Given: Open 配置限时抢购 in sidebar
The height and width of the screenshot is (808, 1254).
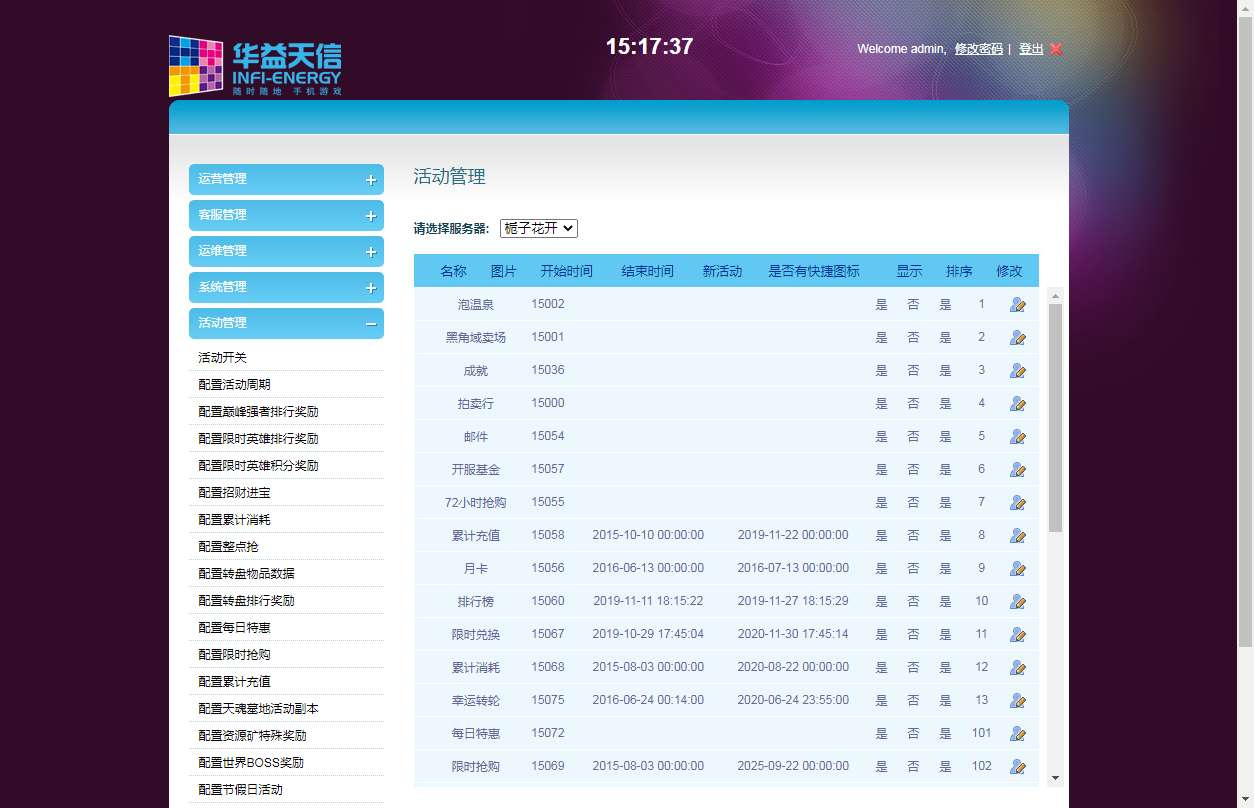Looking at the screenshot, I should click(234, 654).
